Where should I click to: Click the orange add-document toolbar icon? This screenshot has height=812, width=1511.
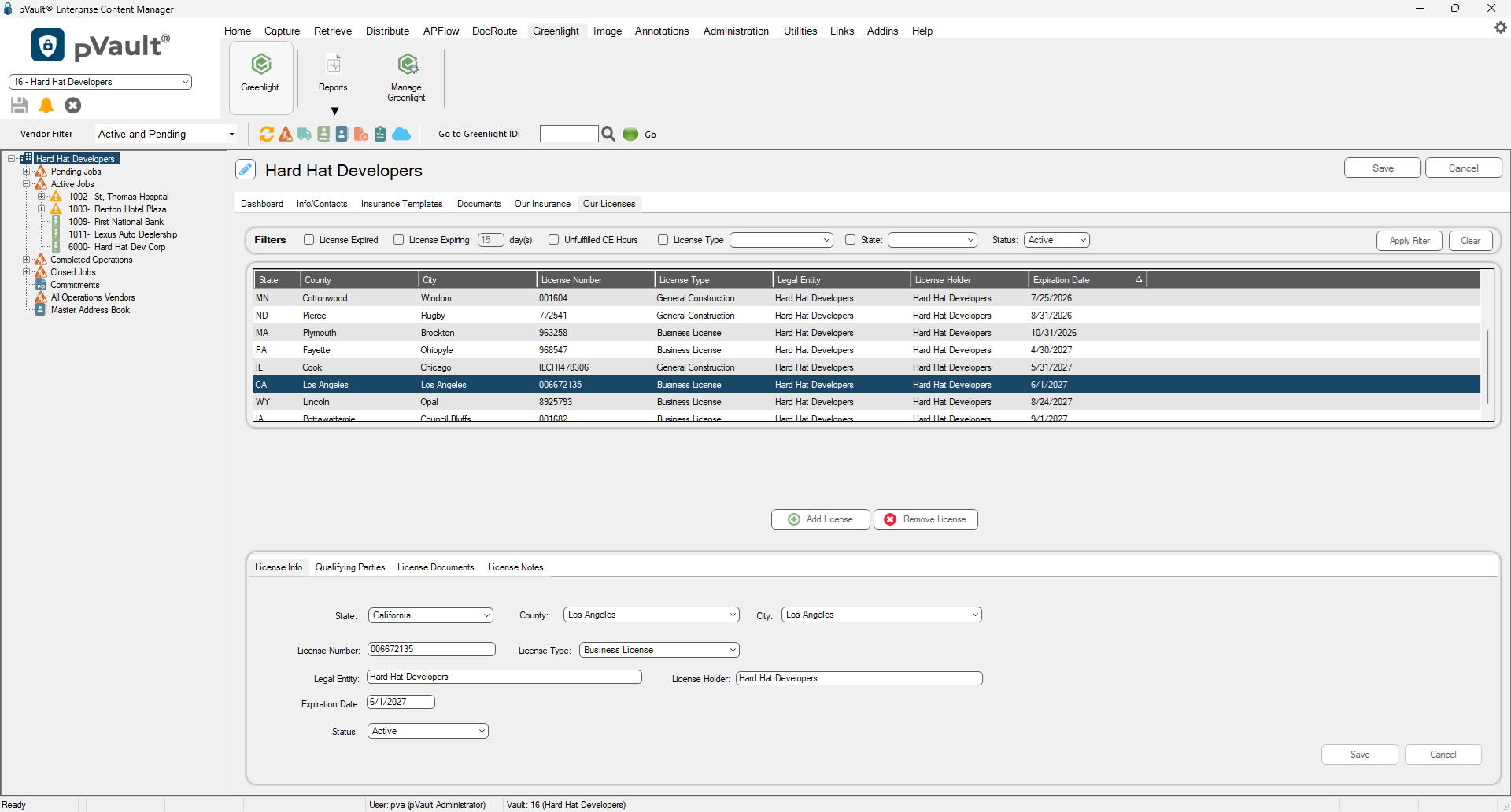pyautogui.click(x=361, y=134)
